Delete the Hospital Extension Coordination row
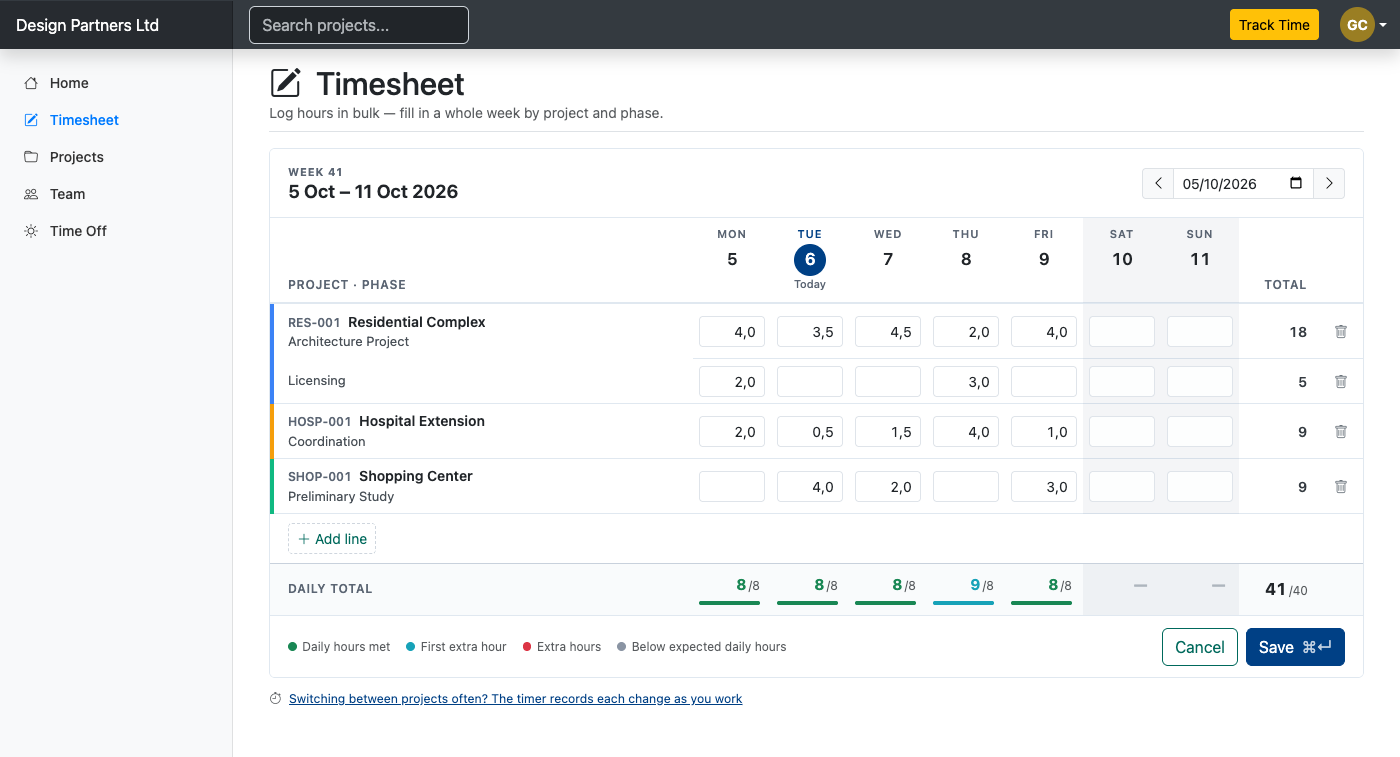The width and height of the screenshot is (1400, 757). 1341,432
